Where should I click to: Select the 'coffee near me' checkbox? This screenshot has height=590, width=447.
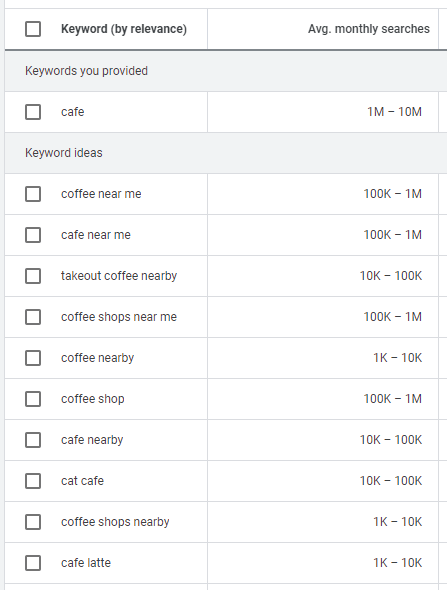33,194
